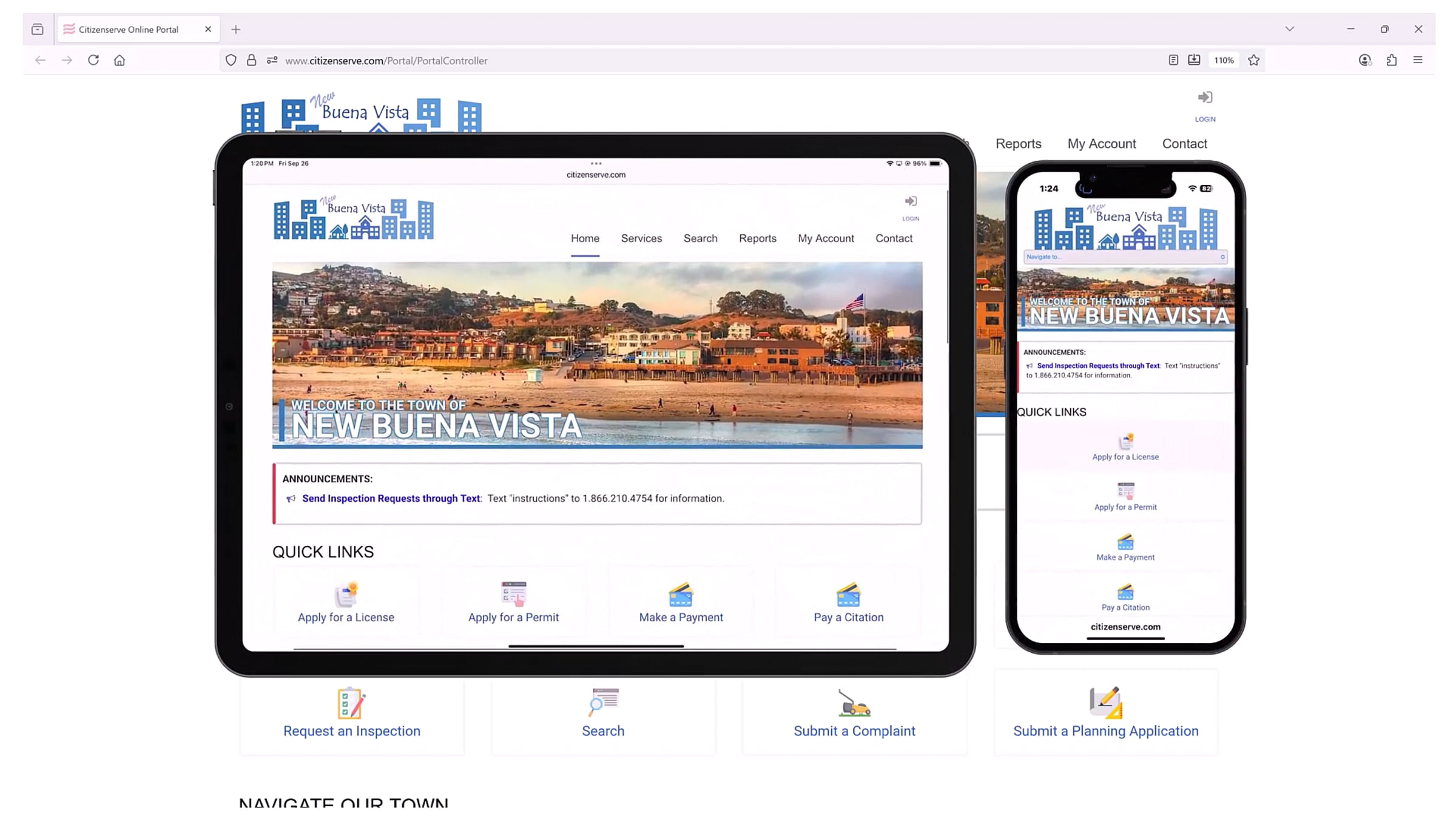Click the Search magnifier quick link icon
This screenshot has width=1456, height=819.
point(603,702)
